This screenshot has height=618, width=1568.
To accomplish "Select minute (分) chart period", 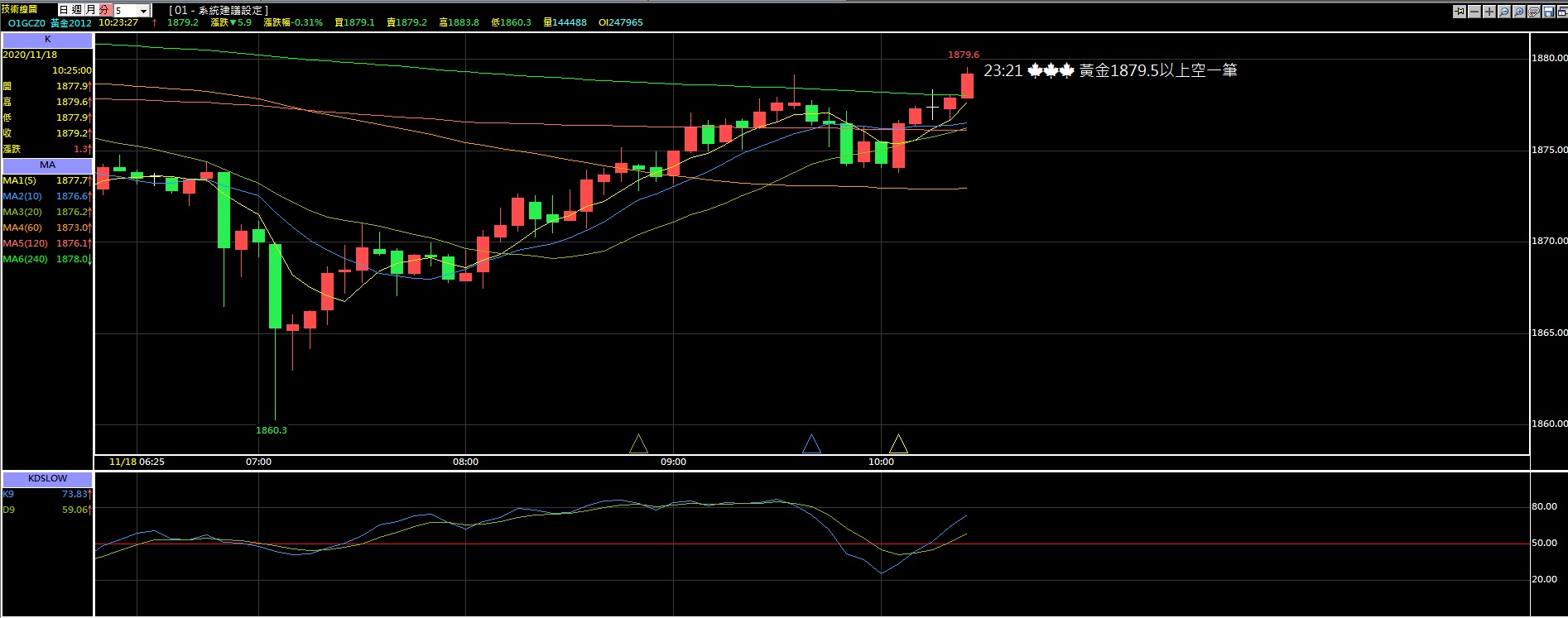I will click(104, 10).
